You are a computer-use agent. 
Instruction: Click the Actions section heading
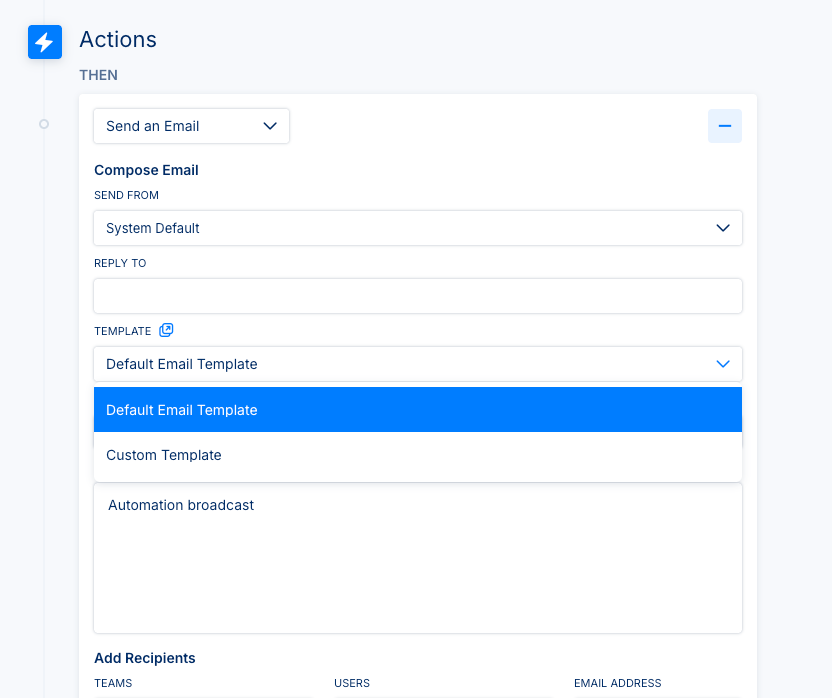(x=118, y=40)
